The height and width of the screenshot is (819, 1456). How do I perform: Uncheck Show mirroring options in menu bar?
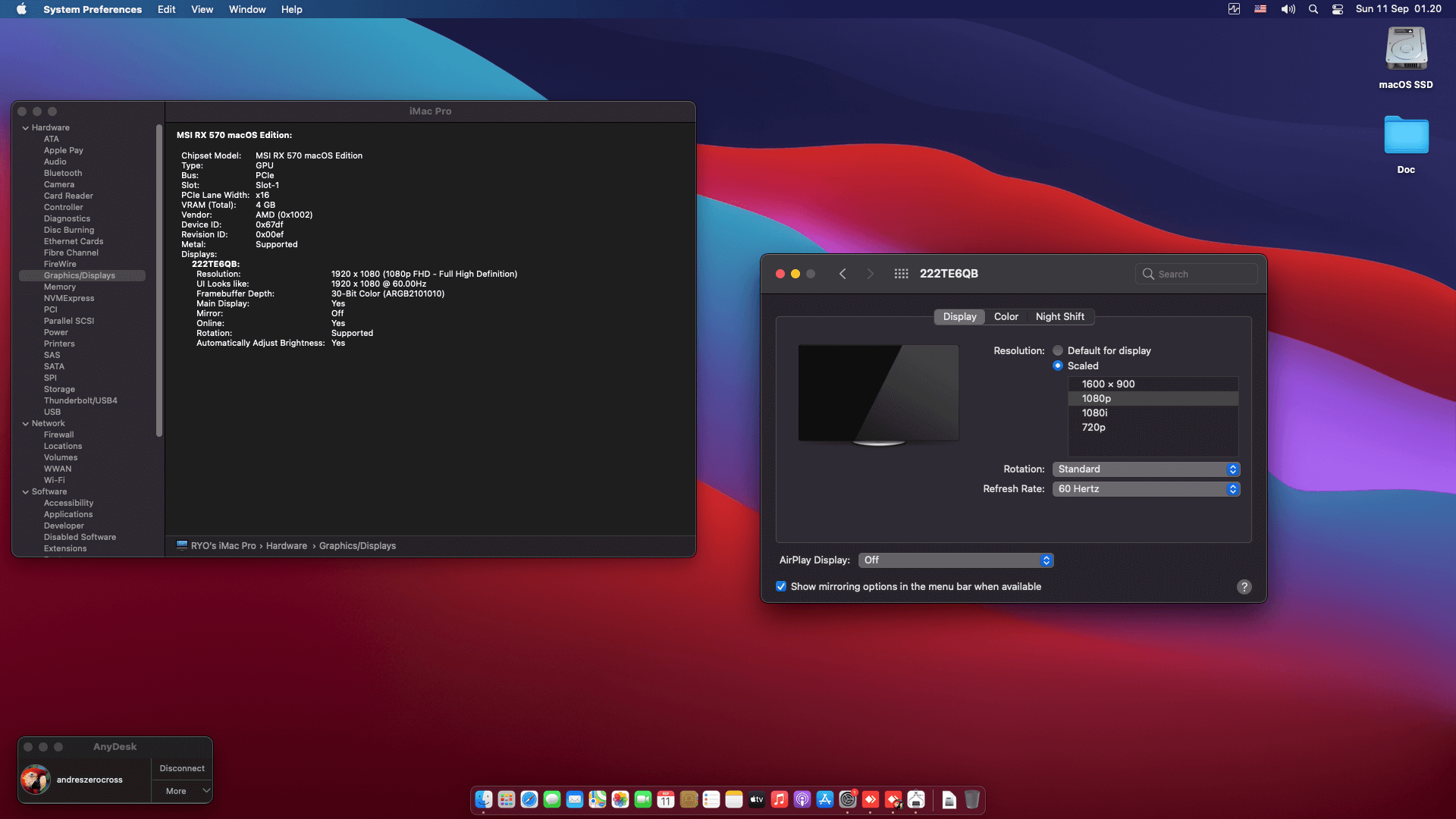(x=782, y=586)
